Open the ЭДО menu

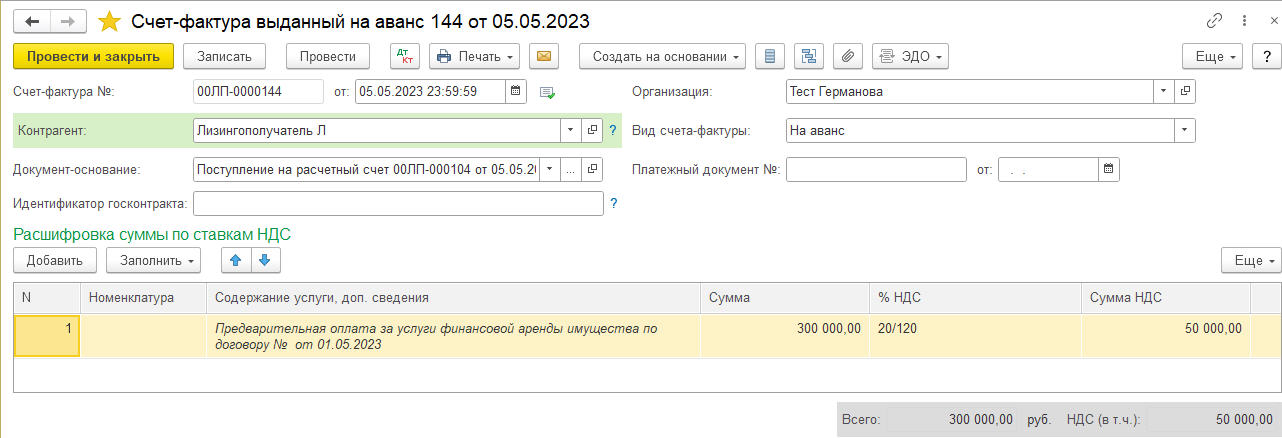coord(910,56)
